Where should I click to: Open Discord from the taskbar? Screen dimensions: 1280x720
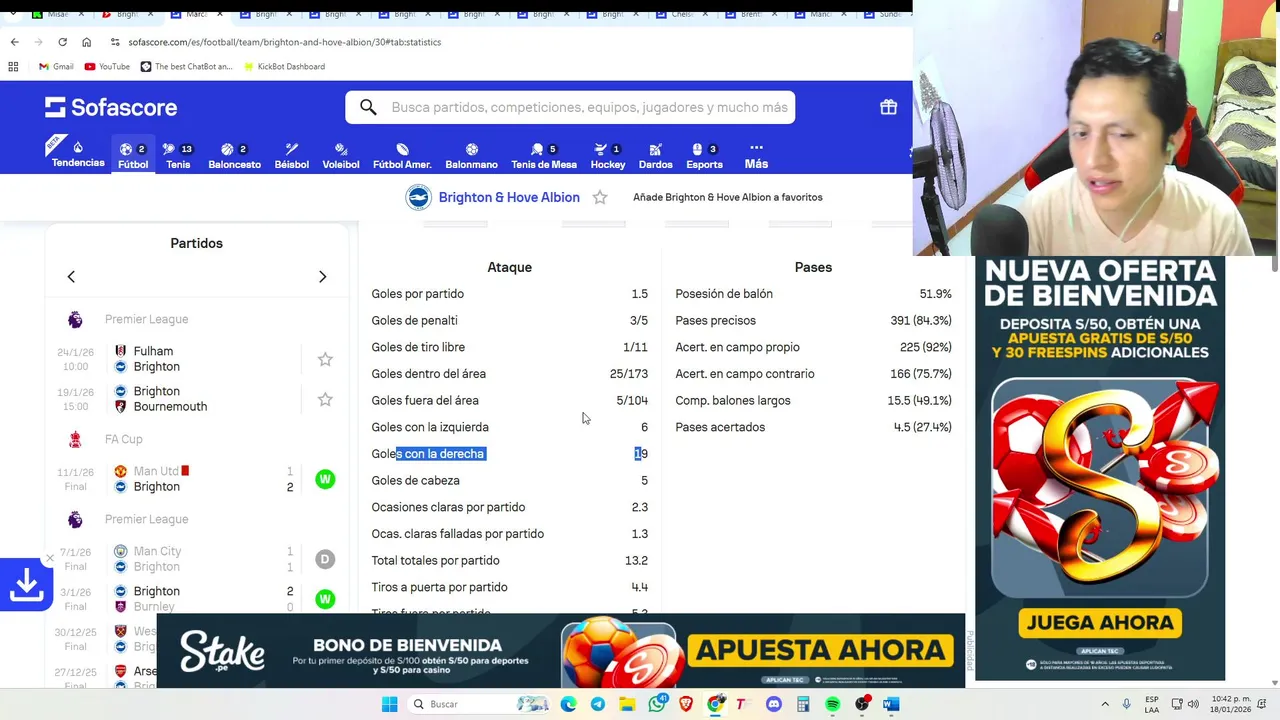[x=773, y=704]
